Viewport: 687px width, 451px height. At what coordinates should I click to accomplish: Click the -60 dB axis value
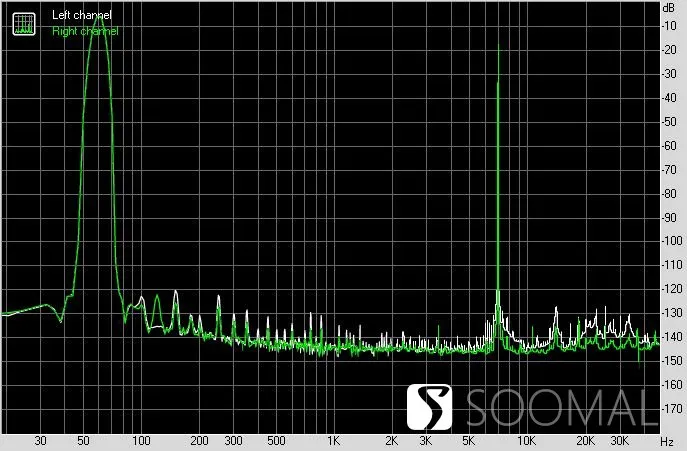point(669,146)
